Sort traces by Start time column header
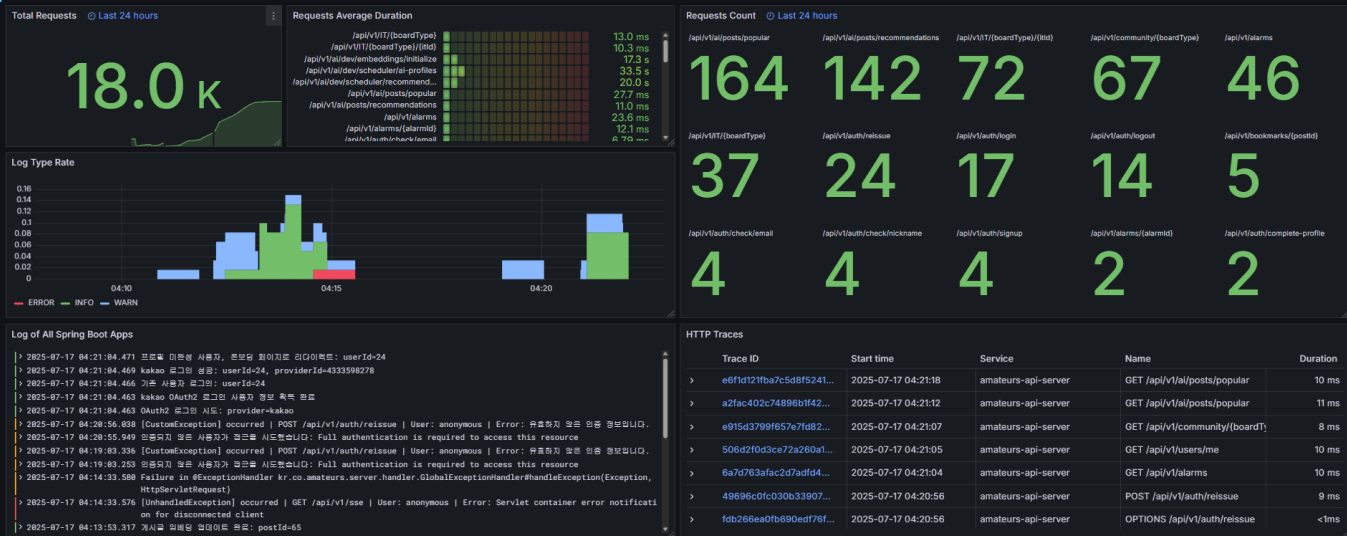The height and width of the screenshot is (536, 1347). pos(872,358)
